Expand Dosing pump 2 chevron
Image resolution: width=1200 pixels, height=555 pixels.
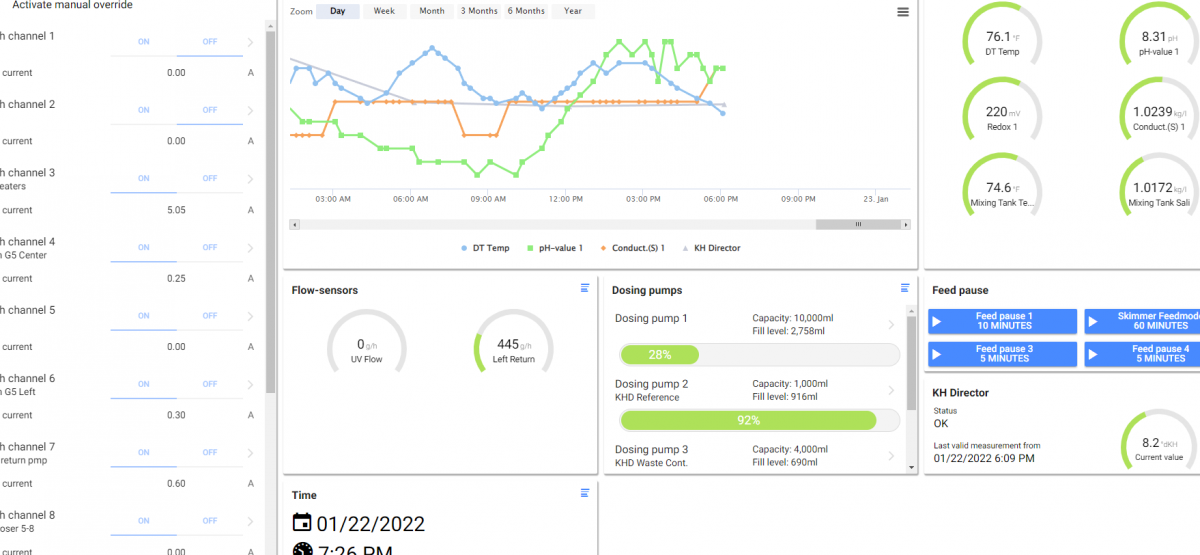point(891,390)
